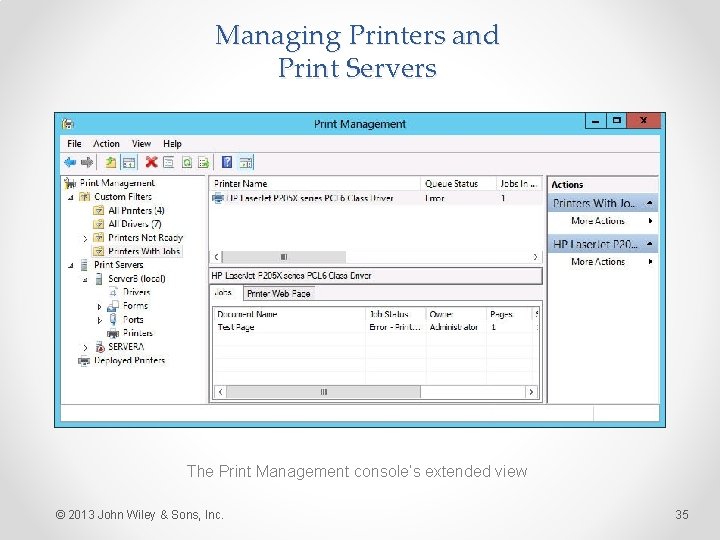Click the All Printers (4) filter icon
720x540 pixels.
[x=99, y=211]
